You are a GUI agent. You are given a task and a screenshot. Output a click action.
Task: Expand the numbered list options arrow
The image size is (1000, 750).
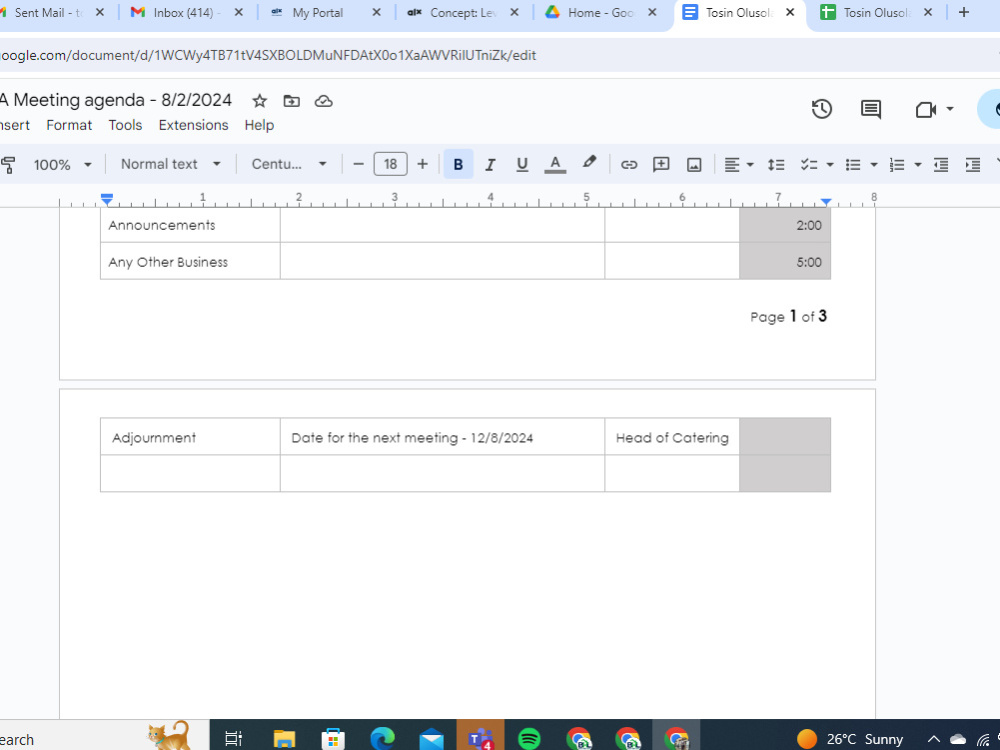pyautogui.click(x=918, y=165)
